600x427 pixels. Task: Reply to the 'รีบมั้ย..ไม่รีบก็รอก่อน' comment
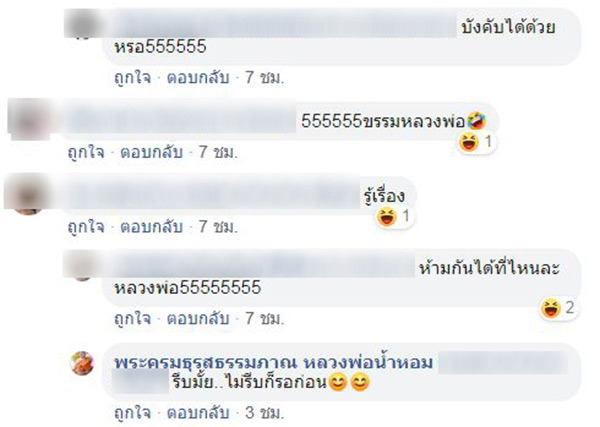(x=198, y=413)
